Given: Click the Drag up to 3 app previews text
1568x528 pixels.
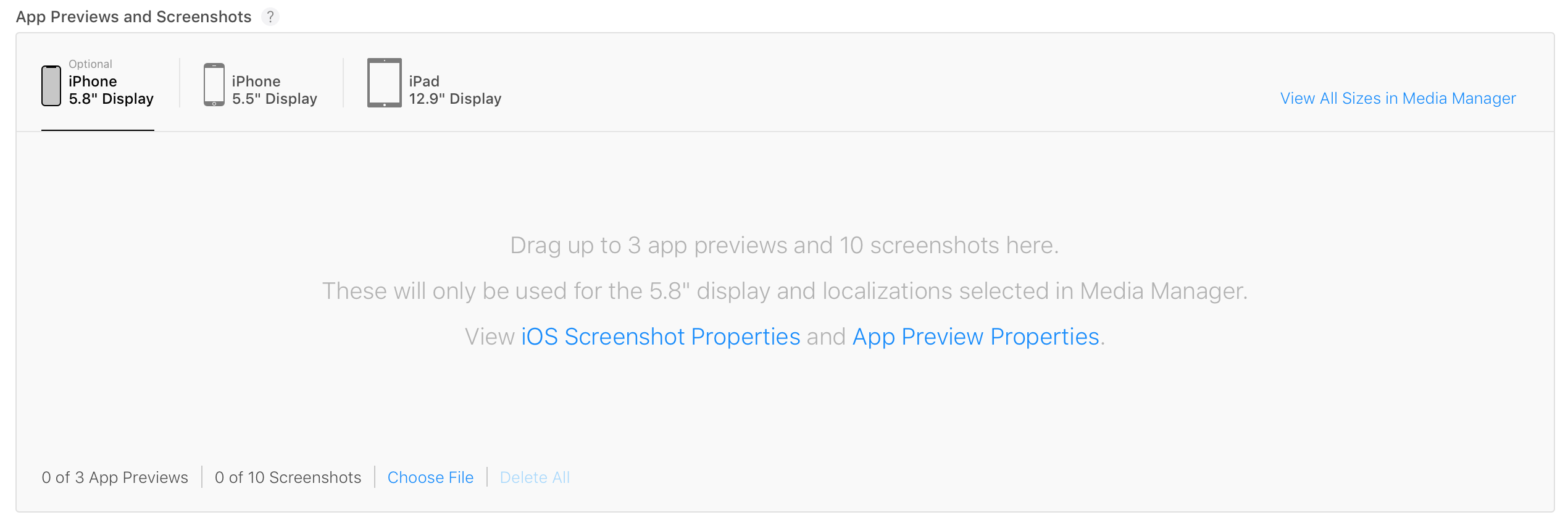Looking at the screenshot, I should click(785, 245).
